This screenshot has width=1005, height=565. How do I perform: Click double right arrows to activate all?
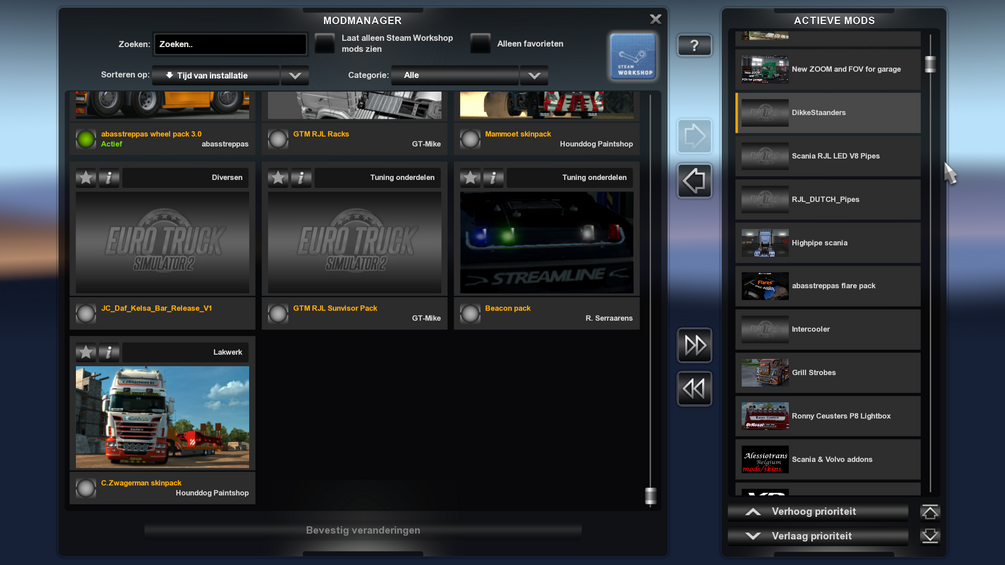(694, 345)
